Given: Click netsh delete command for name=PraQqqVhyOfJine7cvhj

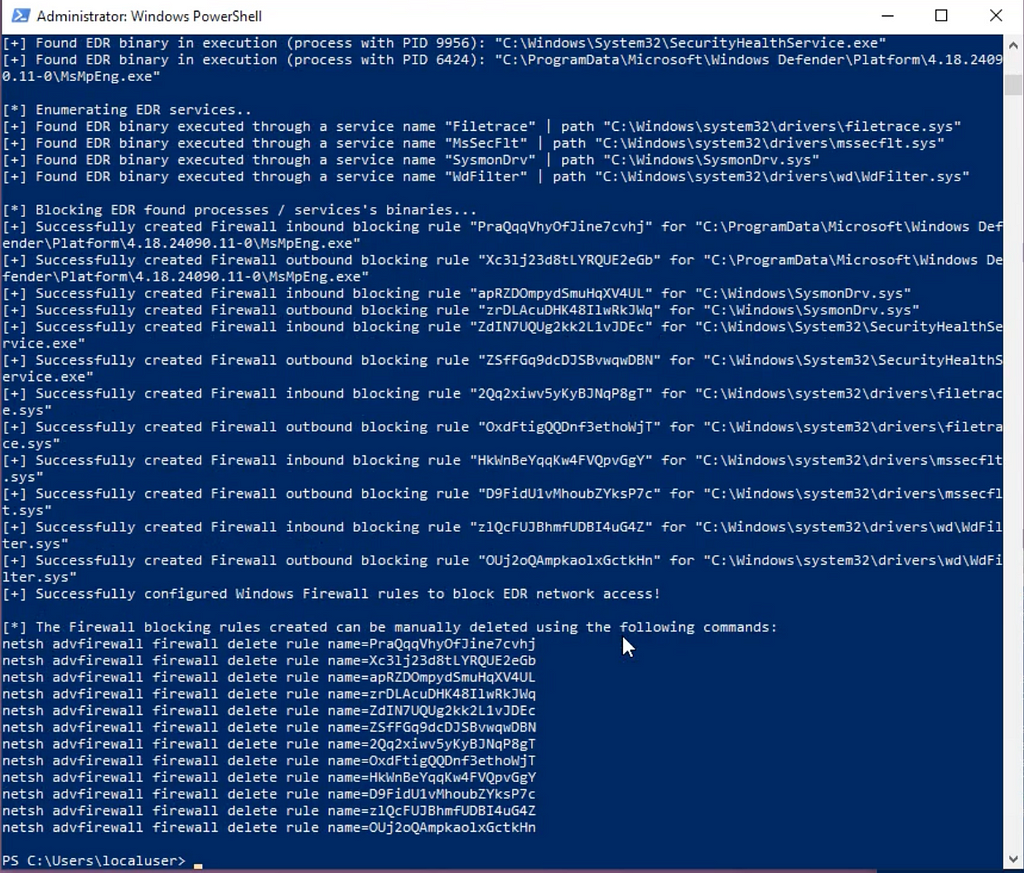Looking at the screenshot, I should point(269,644).
